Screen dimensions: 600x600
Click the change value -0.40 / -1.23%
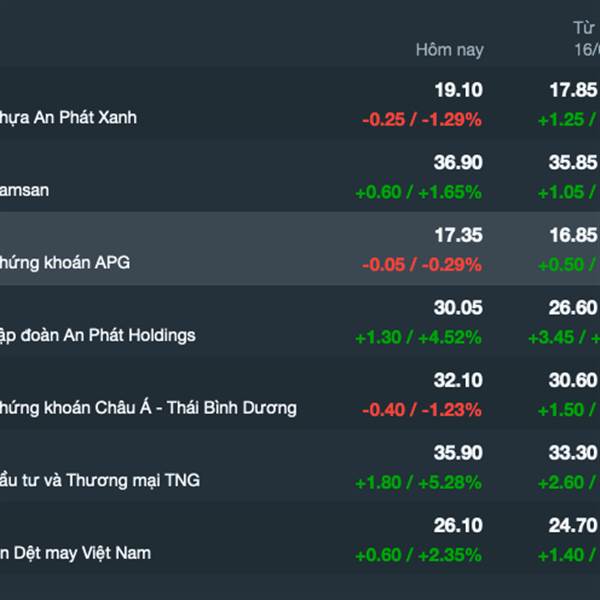tap(422, 410)
